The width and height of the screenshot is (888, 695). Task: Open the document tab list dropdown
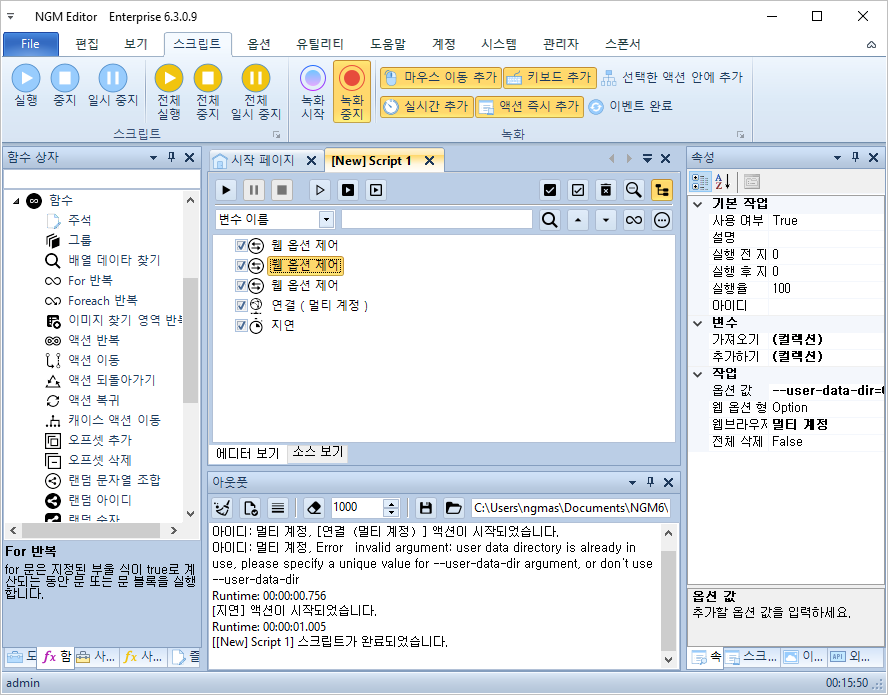tap(647, 159)
